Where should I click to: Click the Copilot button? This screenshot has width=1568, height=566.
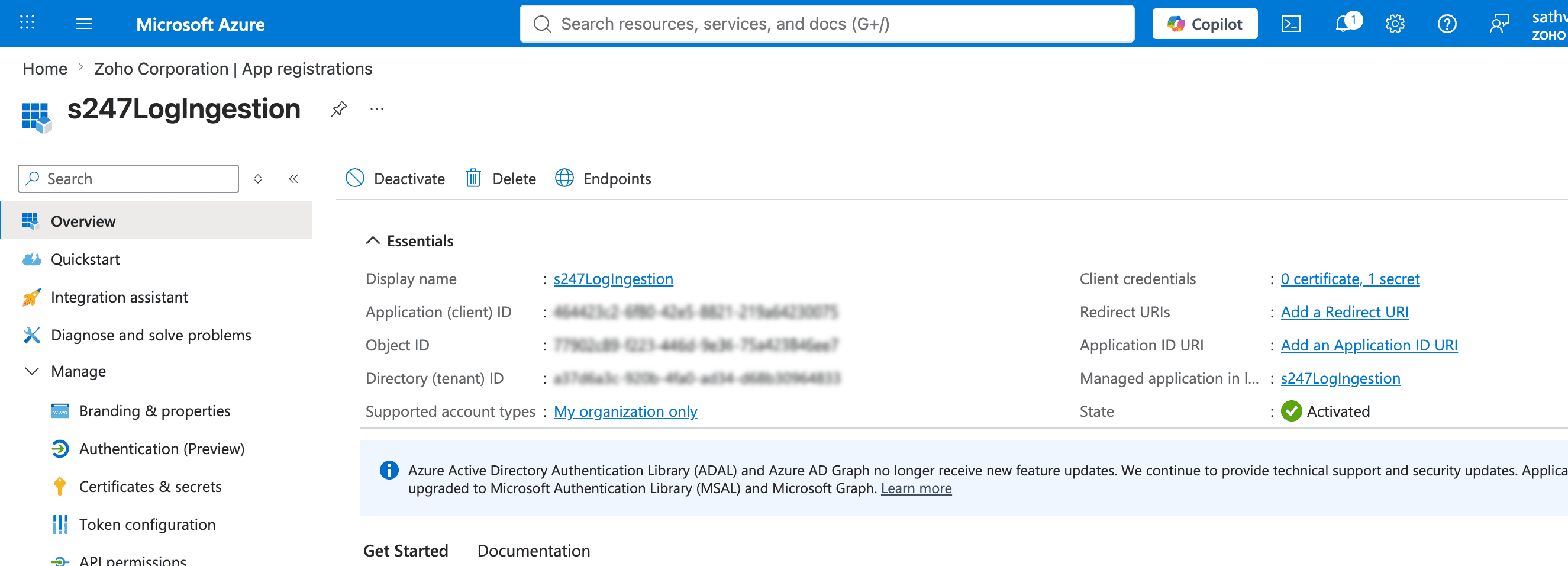(x=1204, y=24)
